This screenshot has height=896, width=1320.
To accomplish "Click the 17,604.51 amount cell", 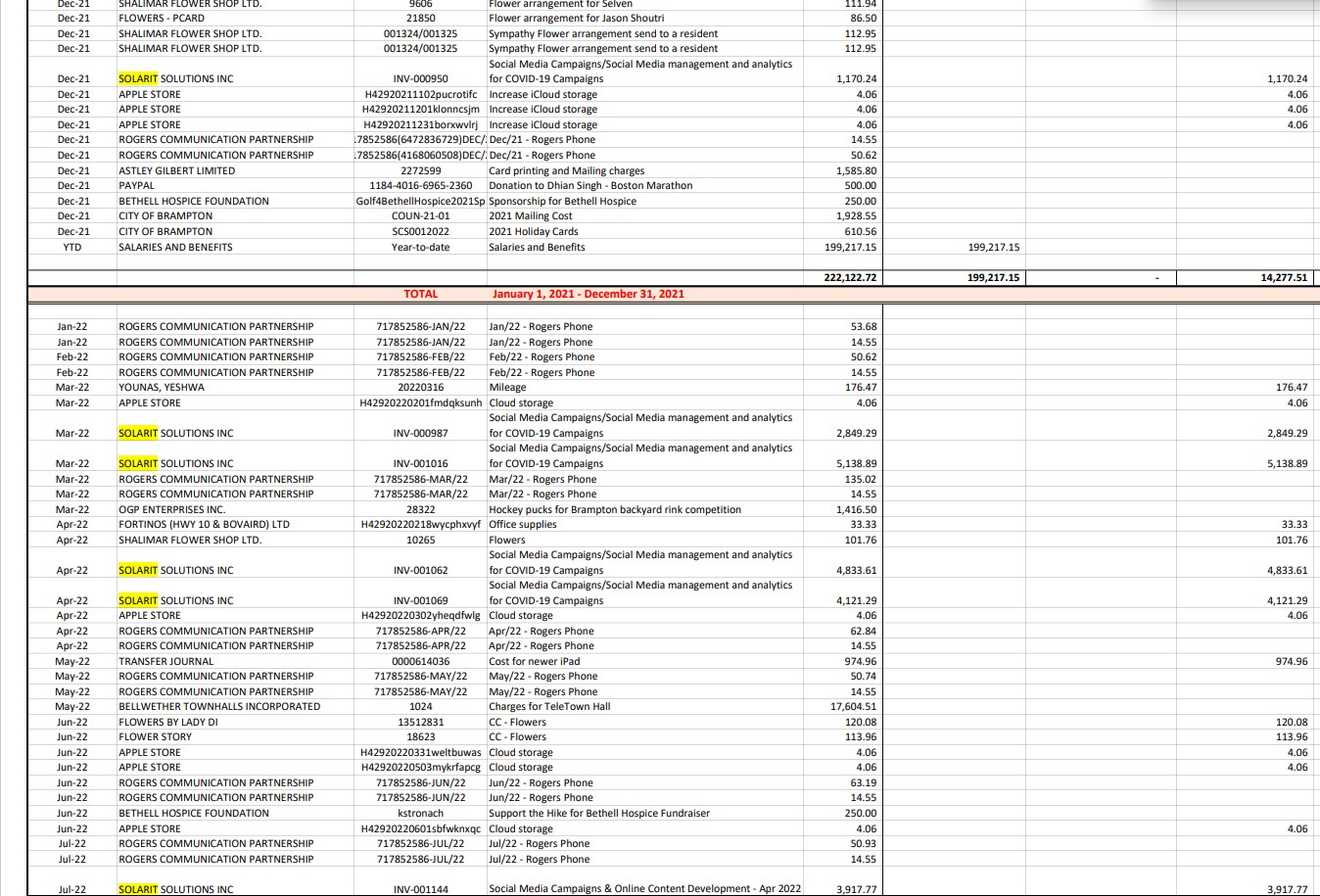I will coord(854,706).
